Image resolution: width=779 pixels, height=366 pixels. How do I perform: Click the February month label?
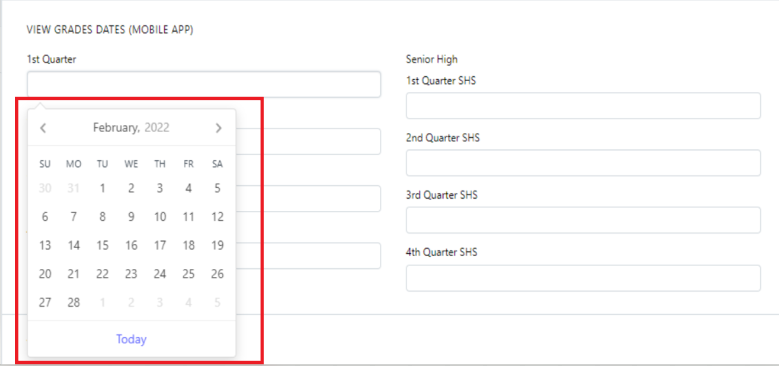coord(117,128)
